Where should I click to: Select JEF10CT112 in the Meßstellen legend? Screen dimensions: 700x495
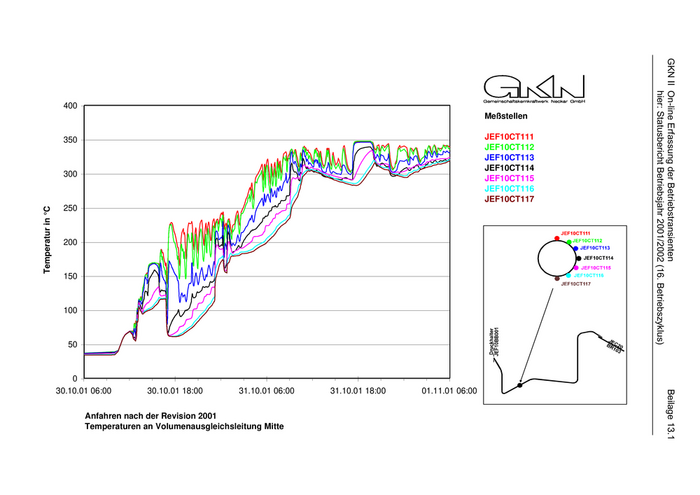click(x=509, y=148)
